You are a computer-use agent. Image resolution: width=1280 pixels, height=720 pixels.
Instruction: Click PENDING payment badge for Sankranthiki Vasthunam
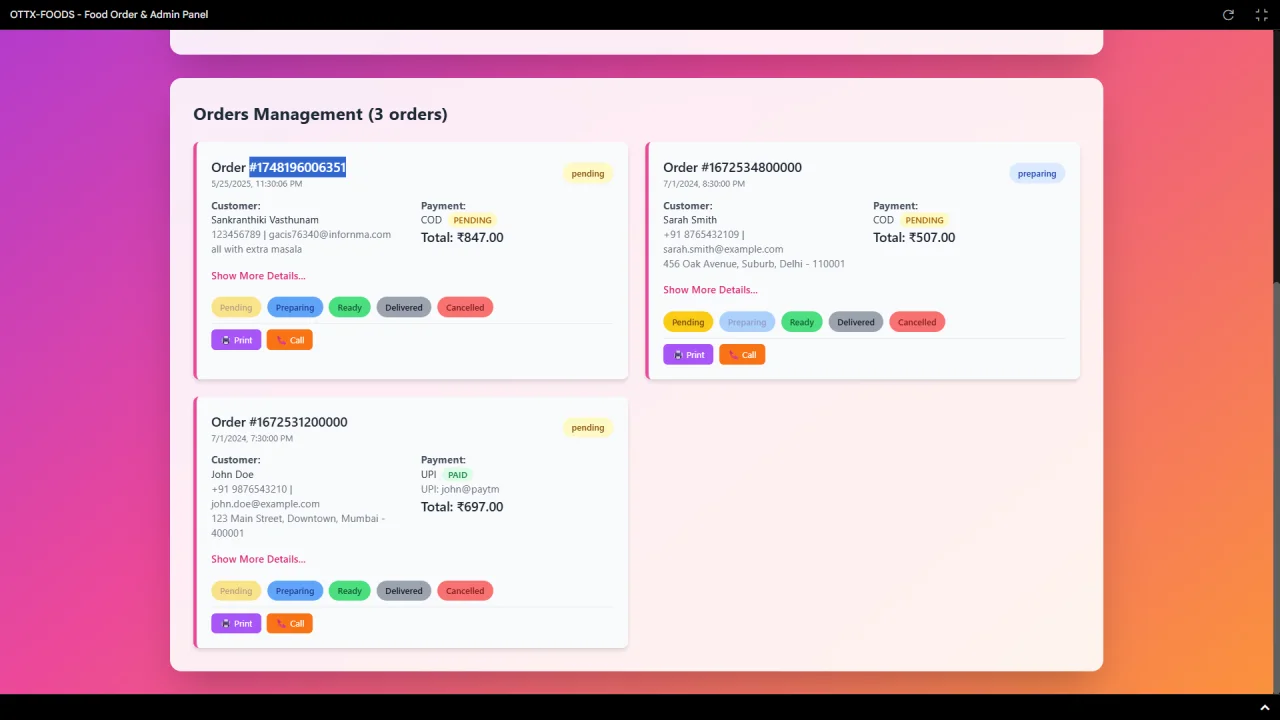[x=472, y=220]
